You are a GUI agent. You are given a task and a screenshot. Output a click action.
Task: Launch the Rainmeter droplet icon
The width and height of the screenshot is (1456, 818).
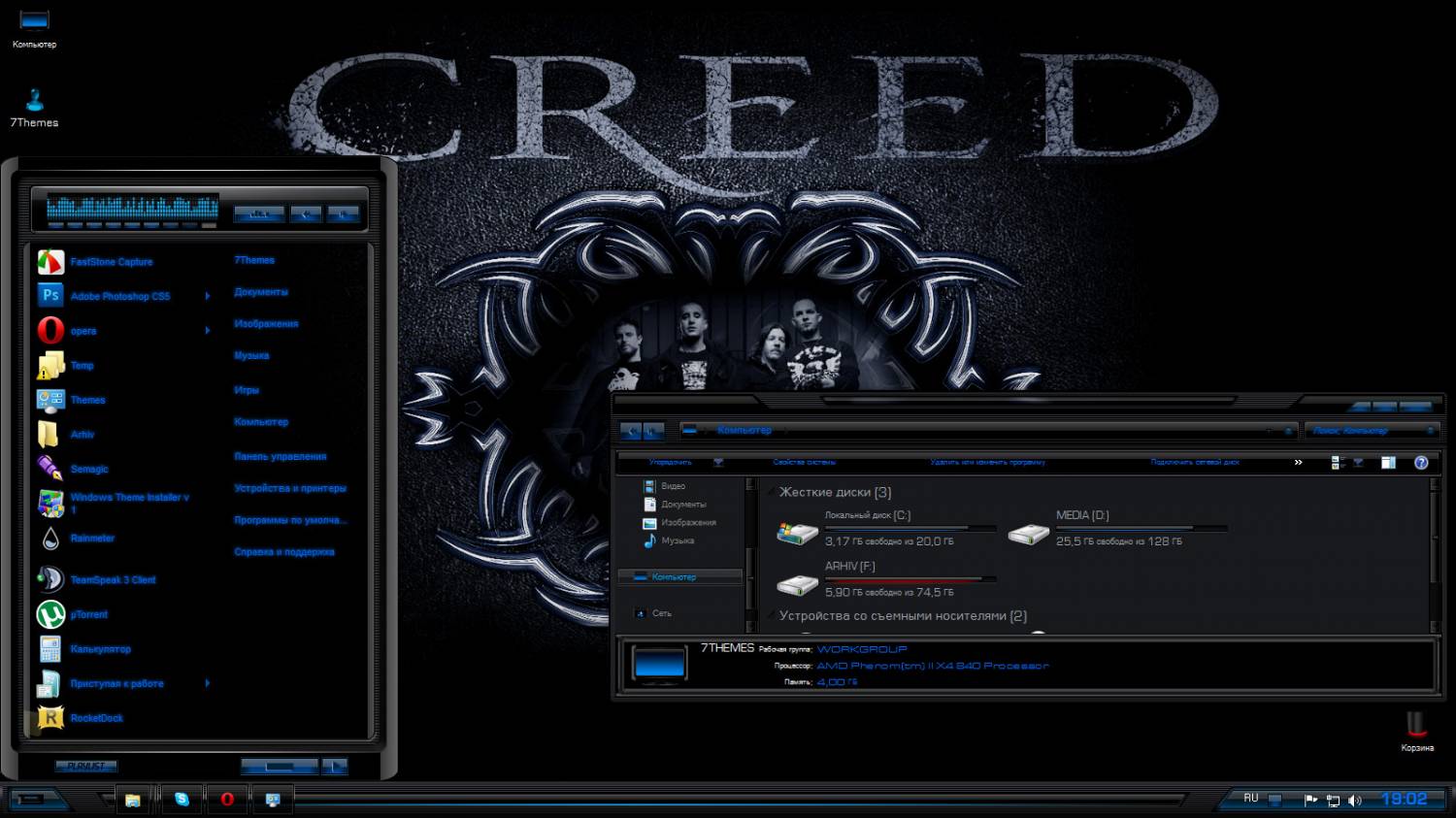click(x=50, y=539)
